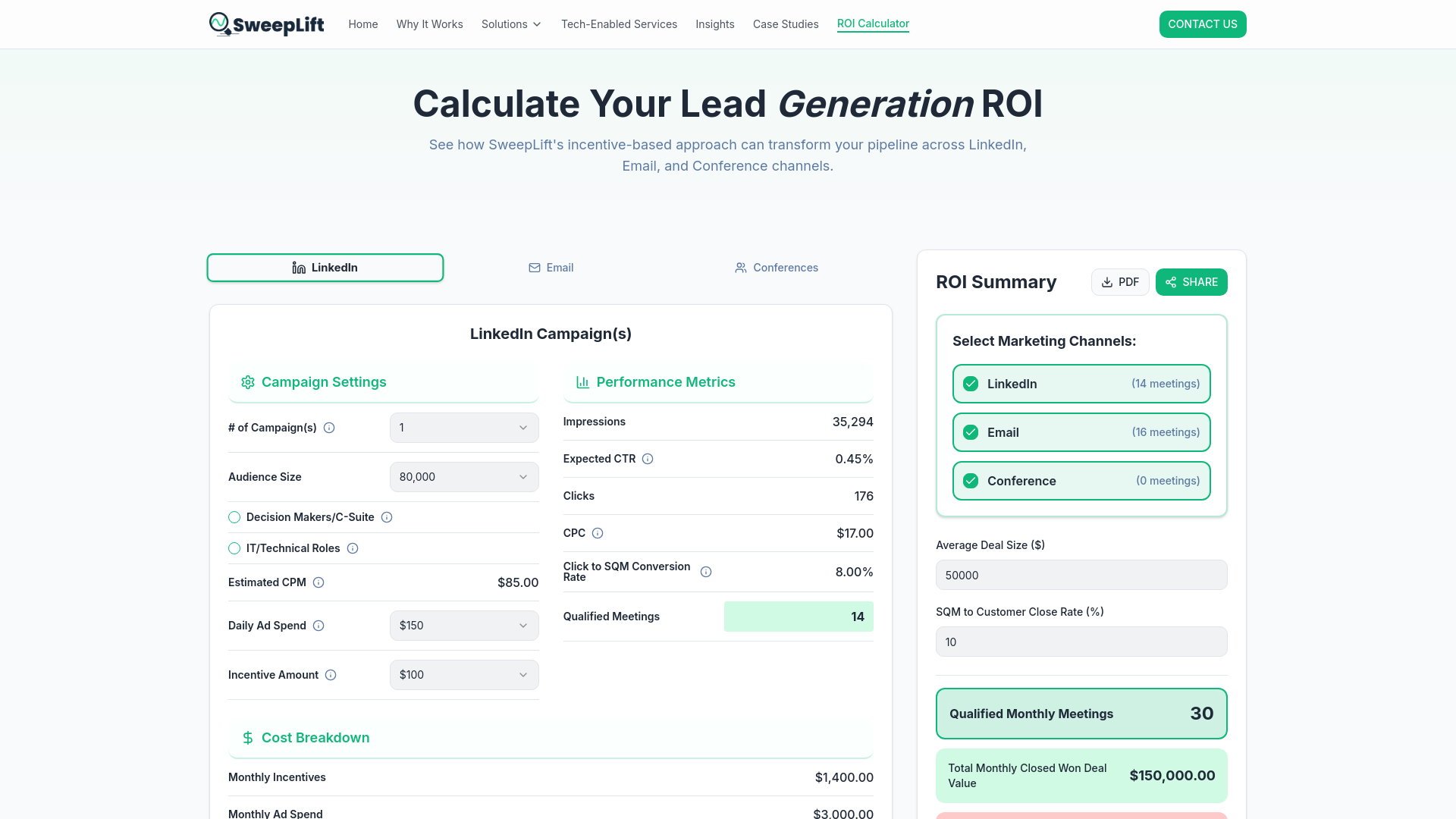Open Why It Works page
Viewport: 1456px width, 819px height.
[430, 24]
